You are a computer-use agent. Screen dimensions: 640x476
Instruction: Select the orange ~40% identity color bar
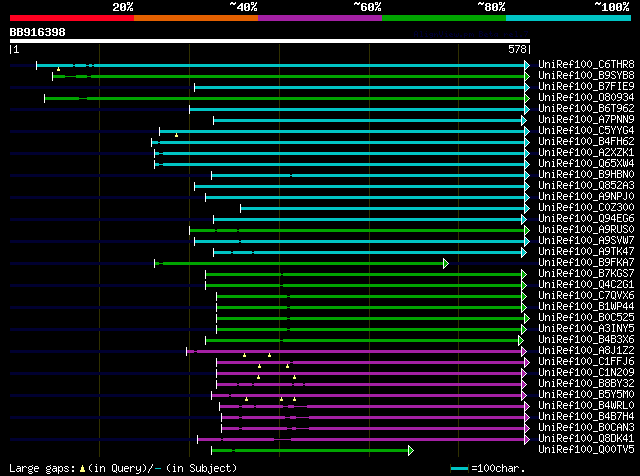click(x=196, y=18)
